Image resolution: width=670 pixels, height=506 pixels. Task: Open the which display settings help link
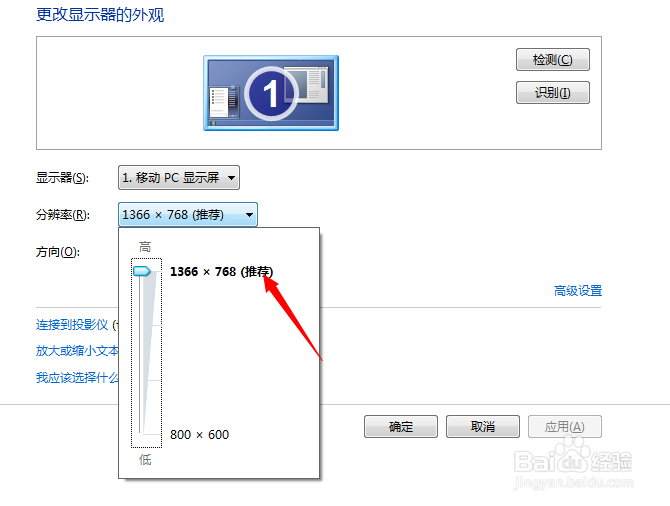point(77,377)
